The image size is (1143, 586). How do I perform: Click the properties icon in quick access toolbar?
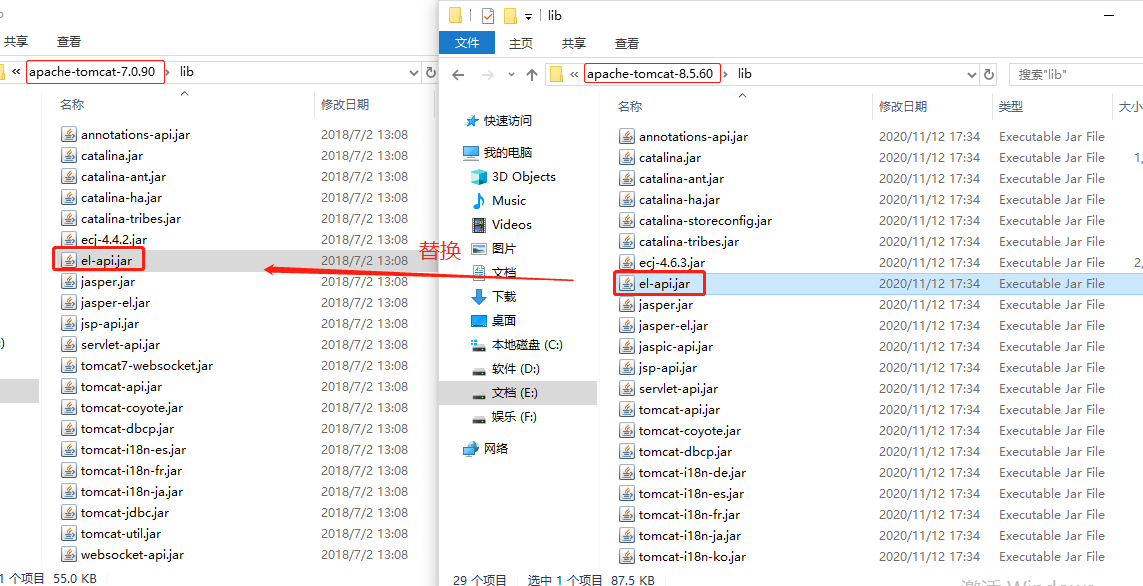point(488,15)
